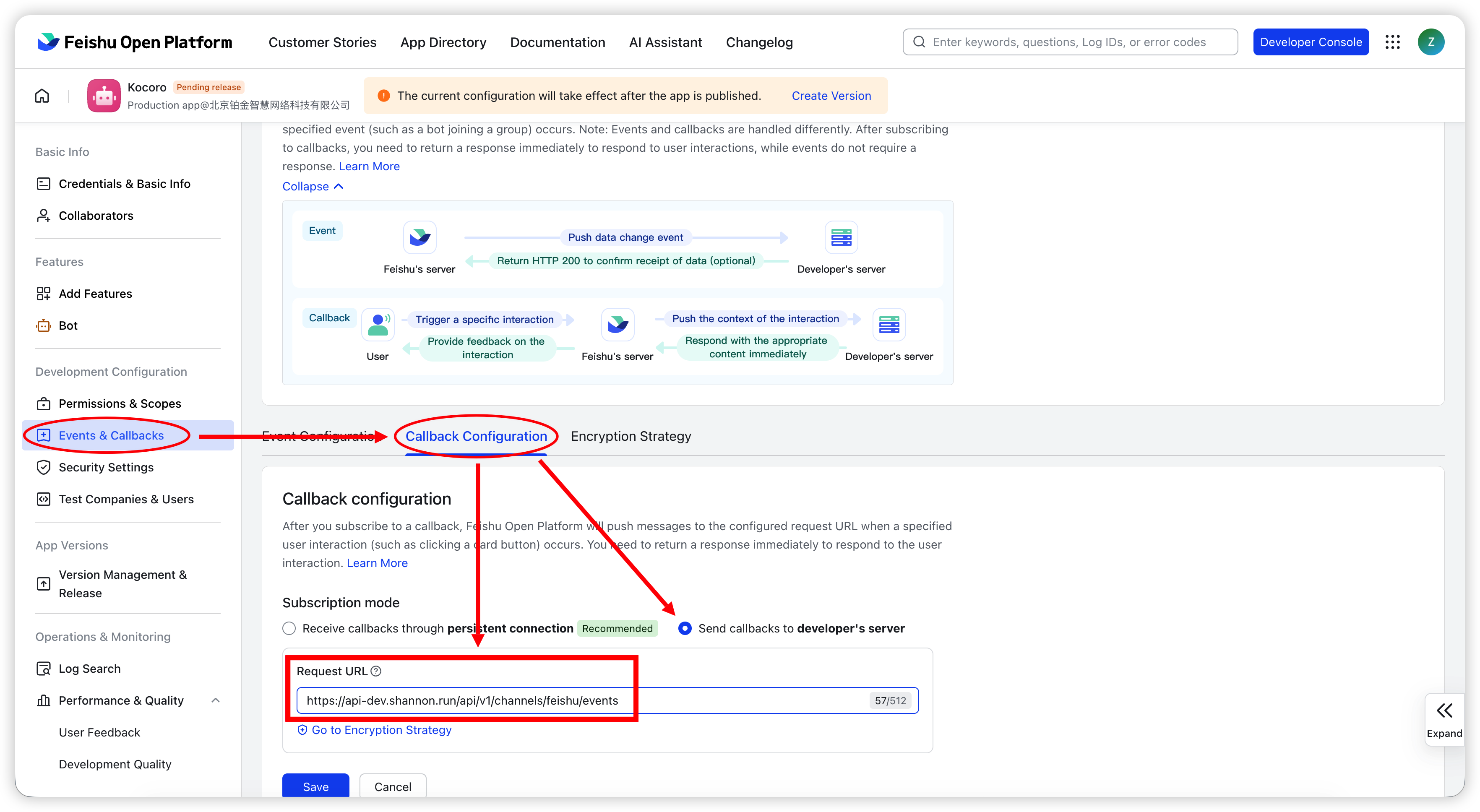Open Development Quality in the sidebar
This screenshot has width=1480, height=812.
click(115, 764)
